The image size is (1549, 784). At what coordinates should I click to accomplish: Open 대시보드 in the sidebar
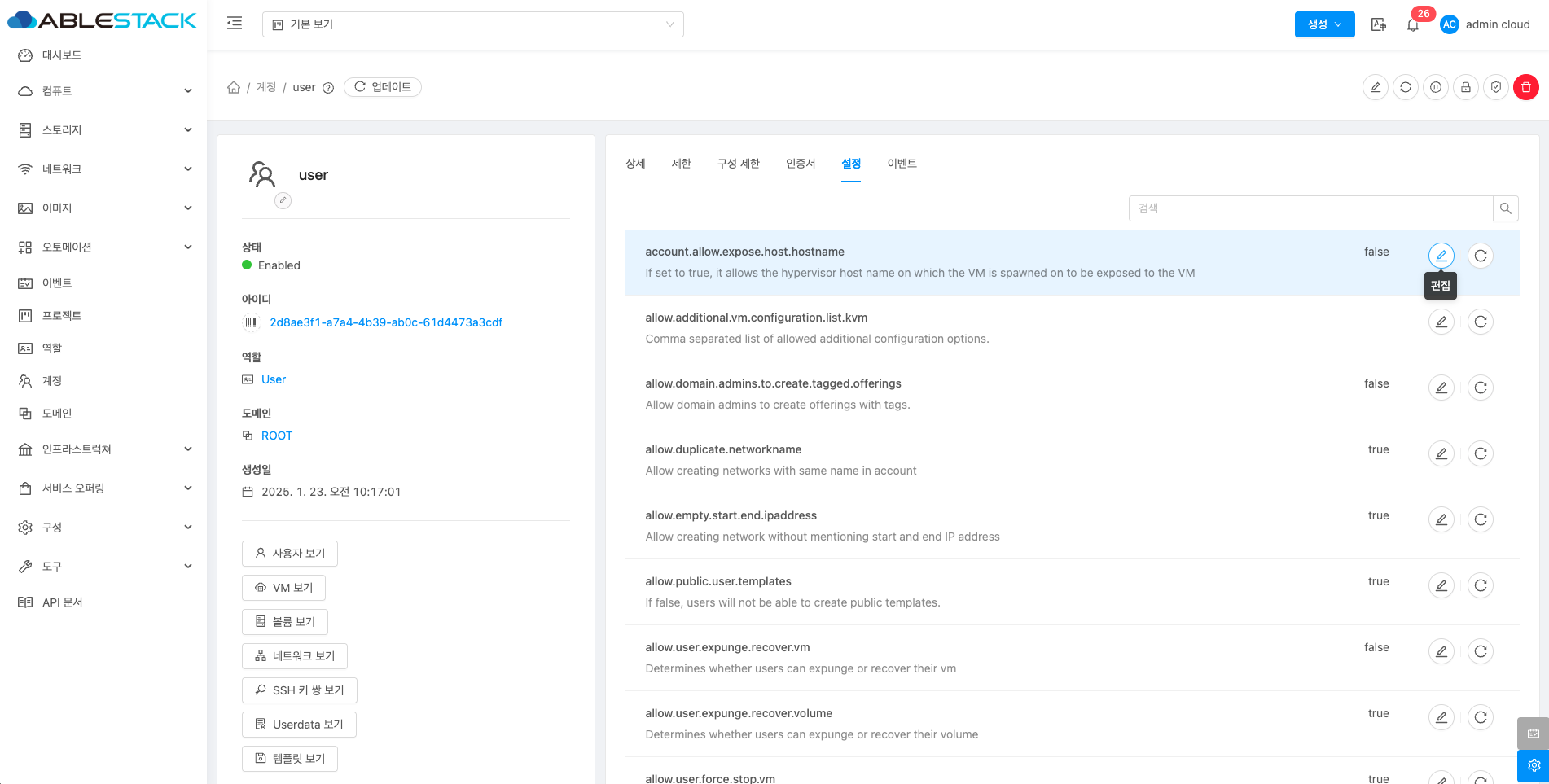pos(62,55)
